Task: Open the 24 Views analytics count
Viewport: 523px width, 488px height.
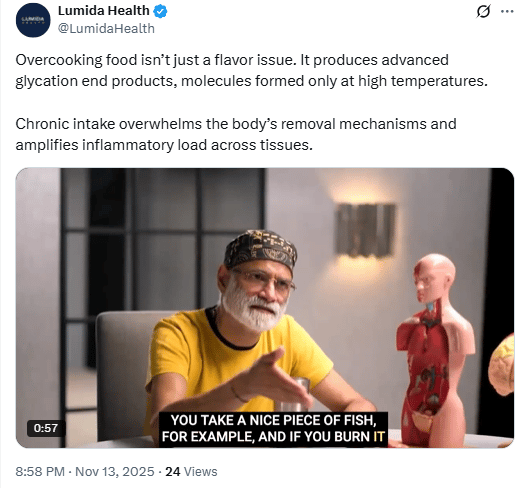Action: (191, 472)
